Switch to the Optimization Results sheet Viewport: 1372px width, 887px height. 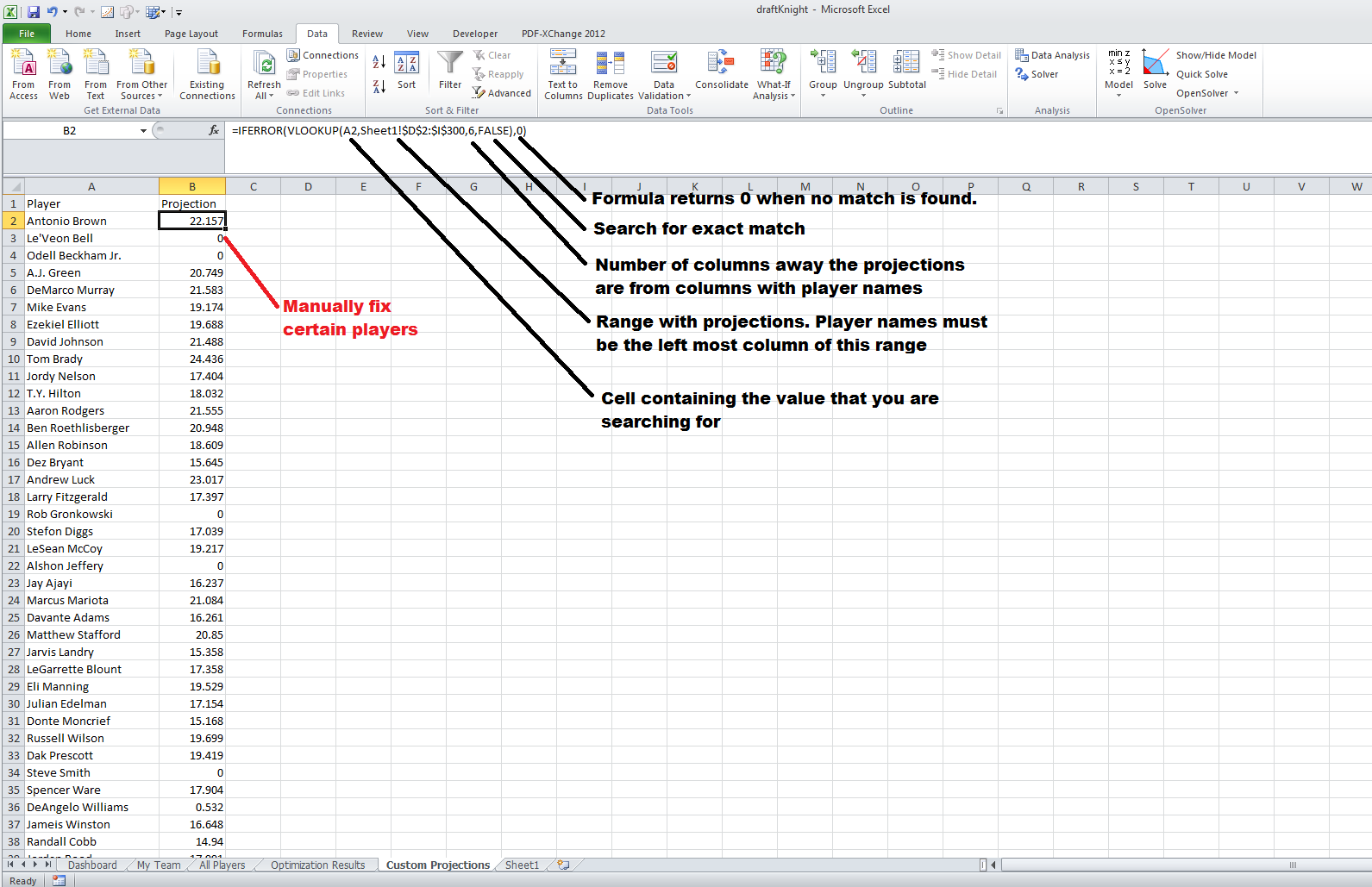(317, 865)
